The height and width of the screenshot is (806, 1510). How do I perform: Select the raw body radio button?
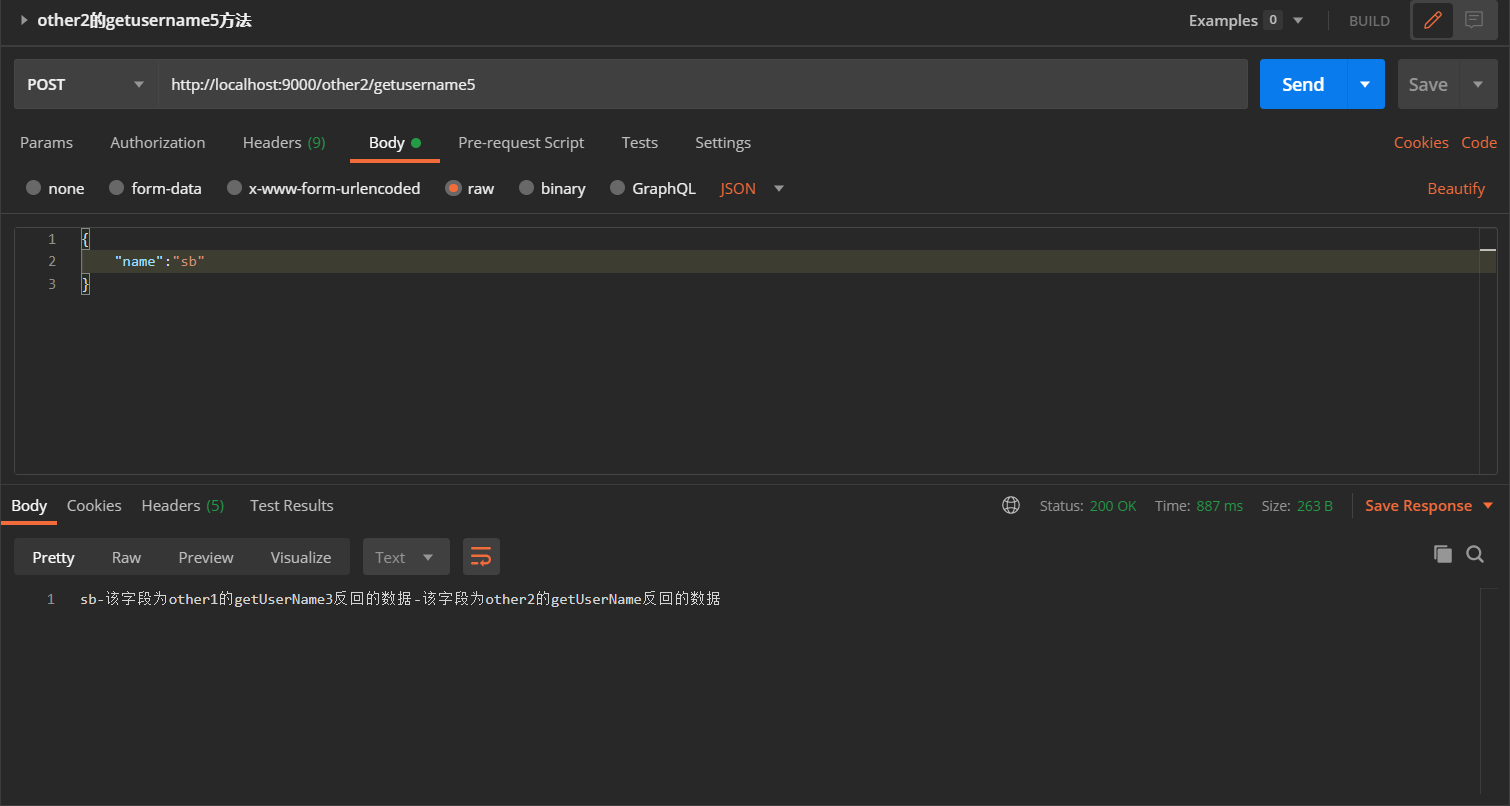[x=453, y=188]
